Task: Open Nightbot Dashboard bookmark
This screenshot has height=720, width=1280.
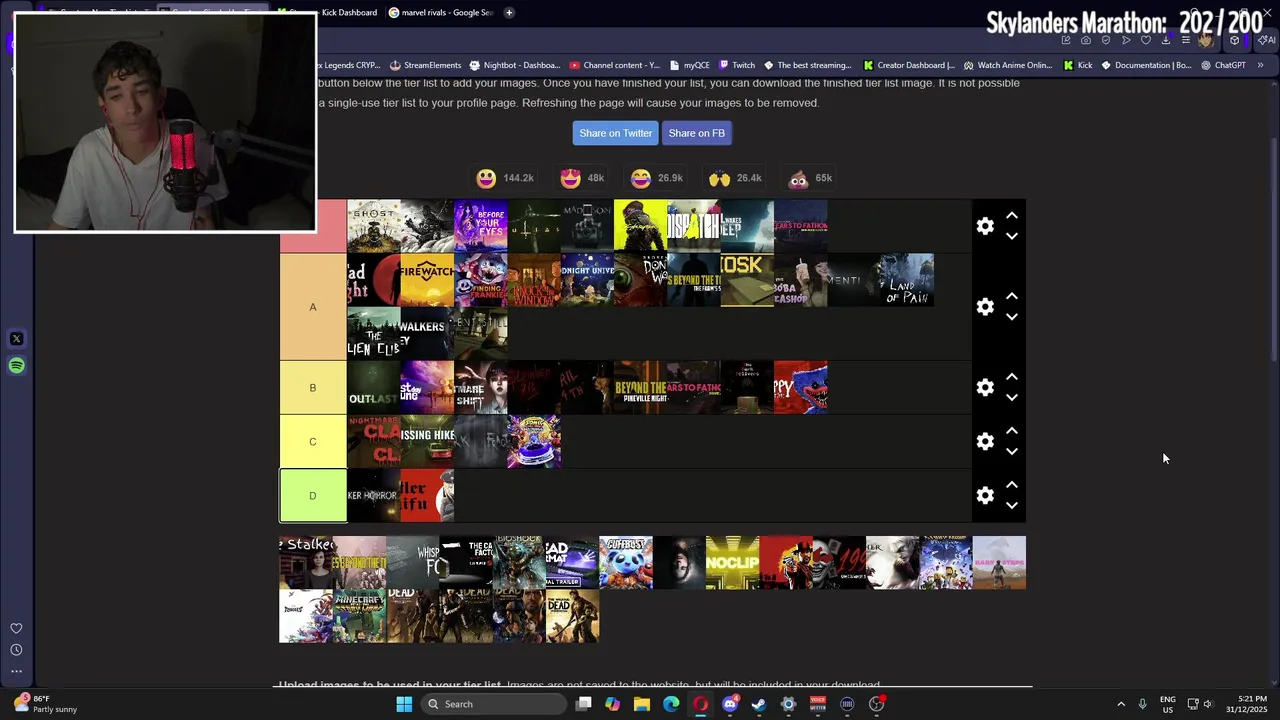Action: click(x=515, y=65)
